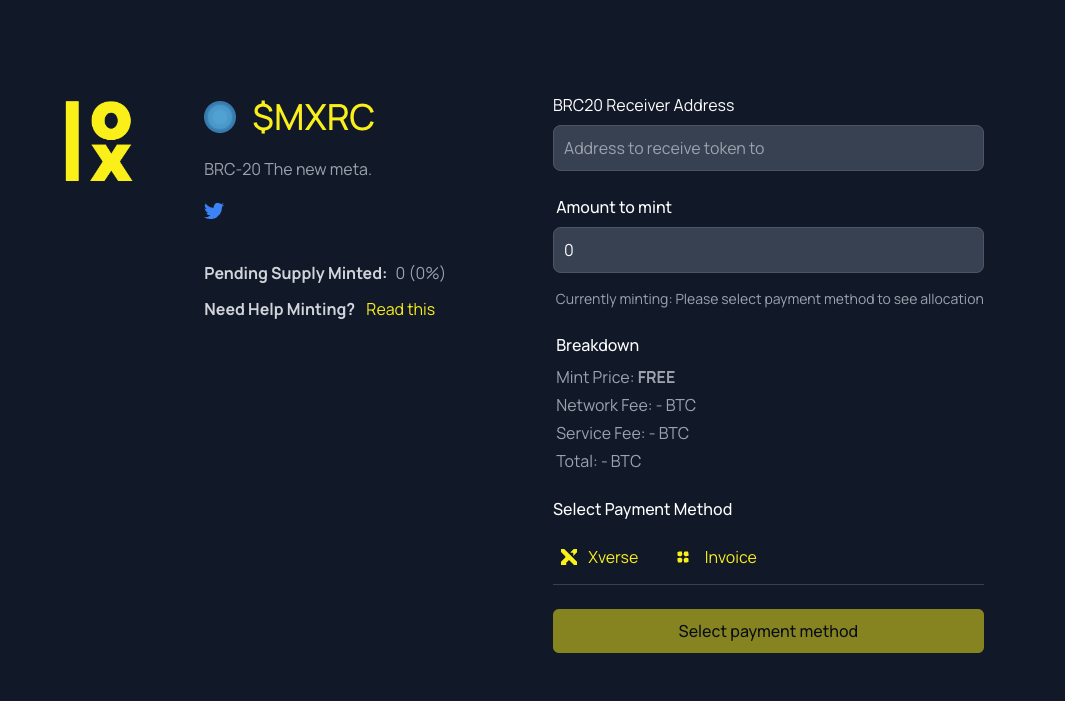Expand the Breakdown cost details

[x=597, y=345]
